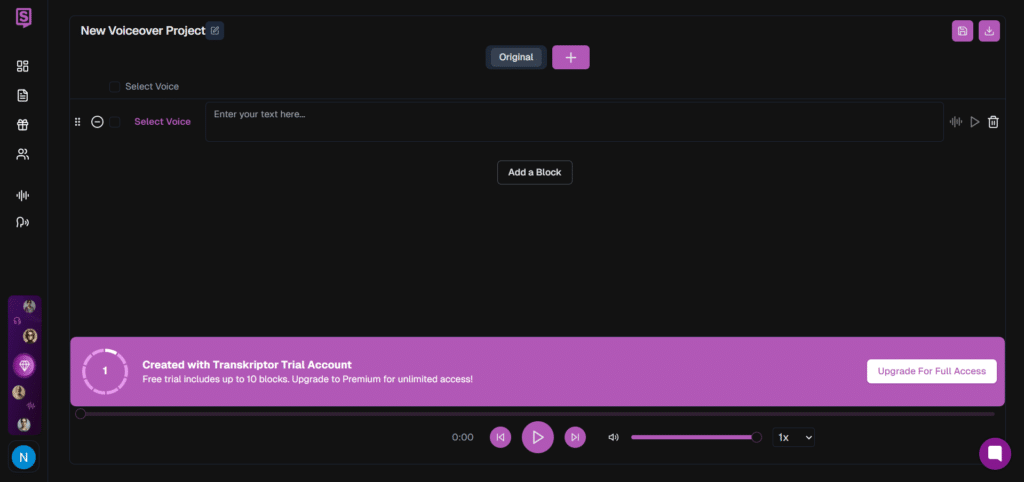The width and height of the screenshot is (1024, 482).
Task: Generate audio with the block waveform icon
Action: 956,121
